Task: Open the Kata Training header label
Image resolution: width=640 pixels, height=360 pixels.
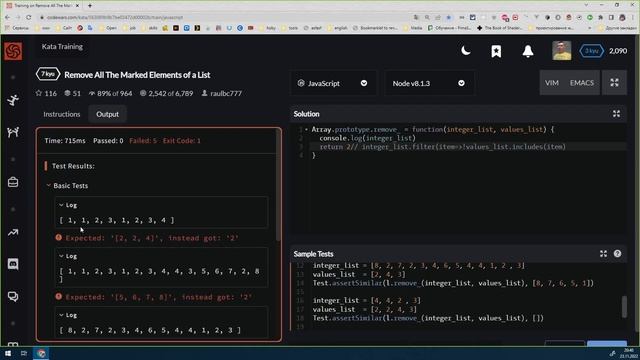Action: pos(62,47)
